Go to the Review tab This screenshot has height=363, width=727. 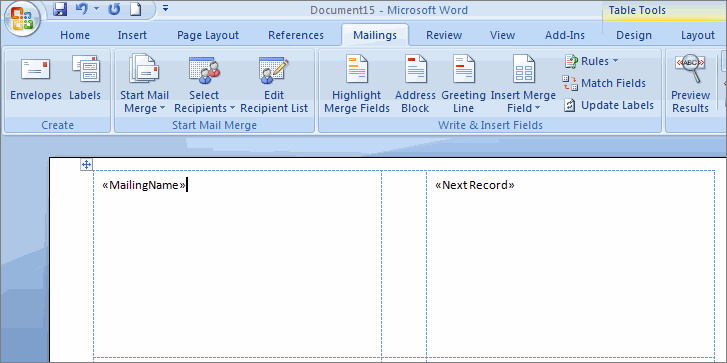(444, 35)
